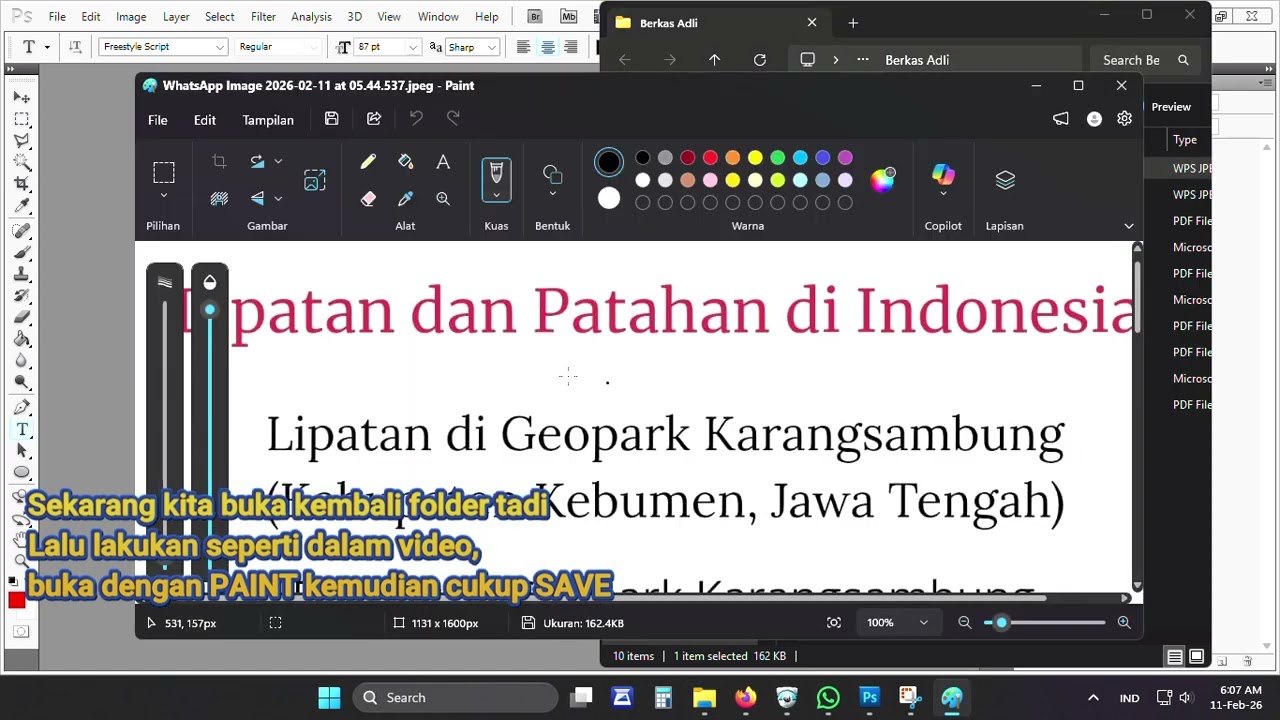Click the Windows taskbar Search box
Image resolution: width=1280 pixels, height=720 pixels.
(455, 698)
